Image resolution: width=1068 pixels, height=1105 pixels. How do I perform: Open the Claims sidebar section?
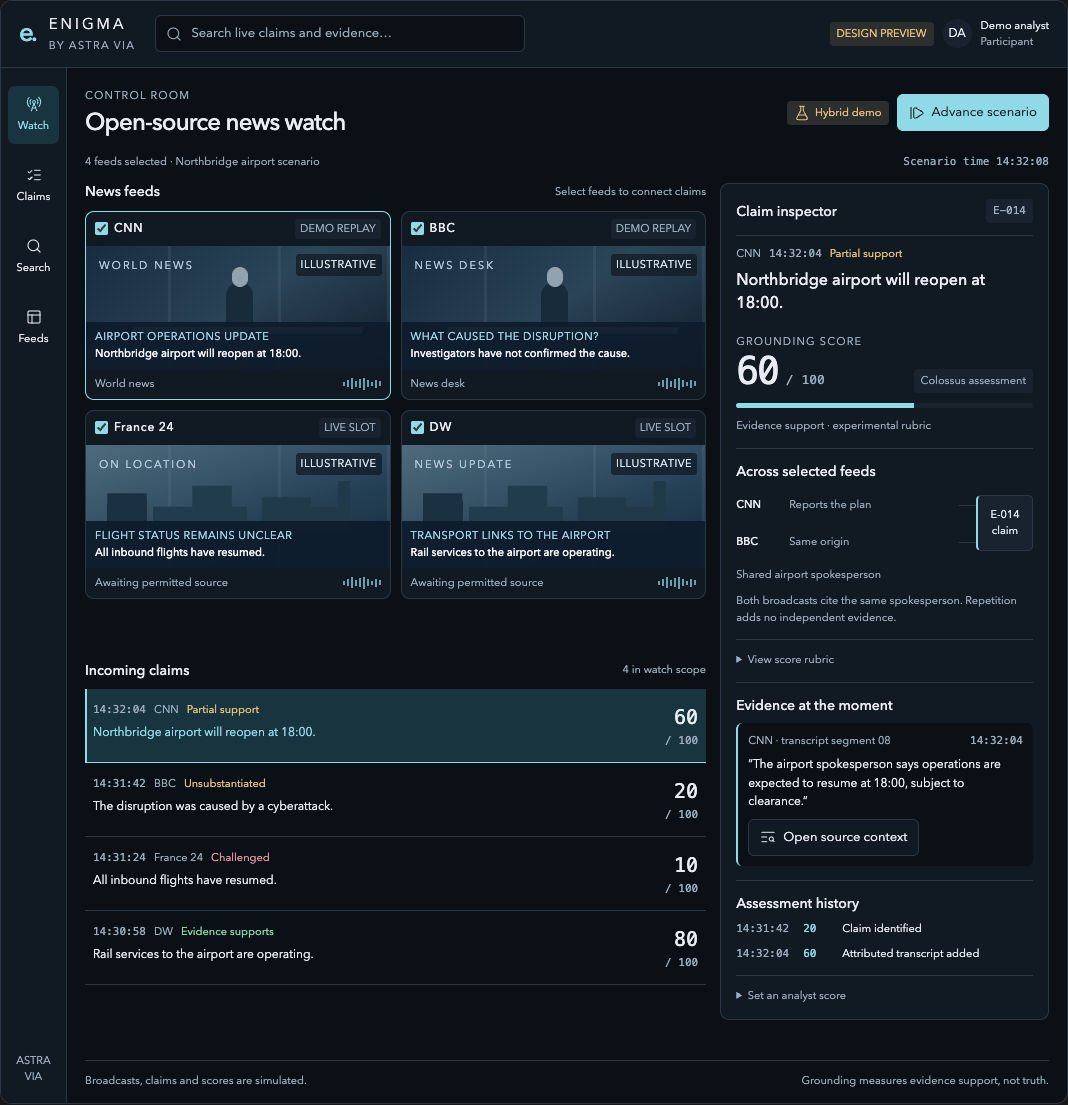(33, 185)
